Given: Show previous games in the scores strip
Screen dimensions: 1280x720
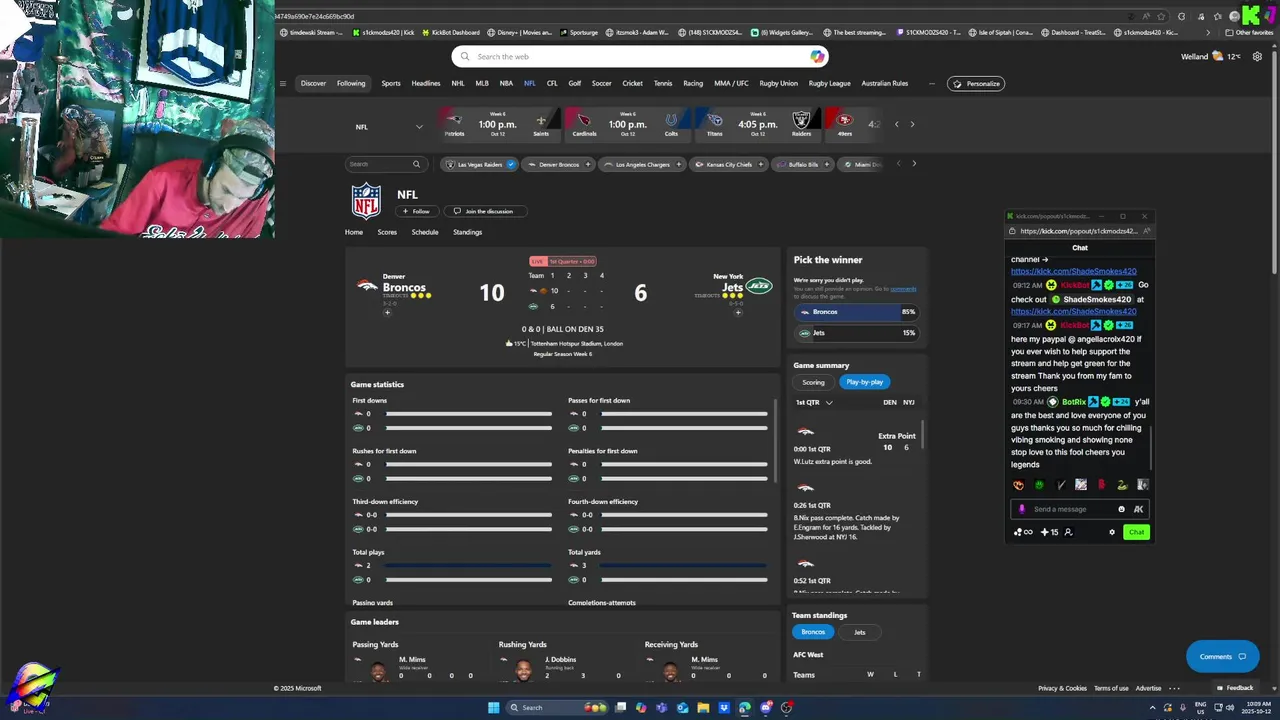Looking at the screenshot, I should pos(896,125).
